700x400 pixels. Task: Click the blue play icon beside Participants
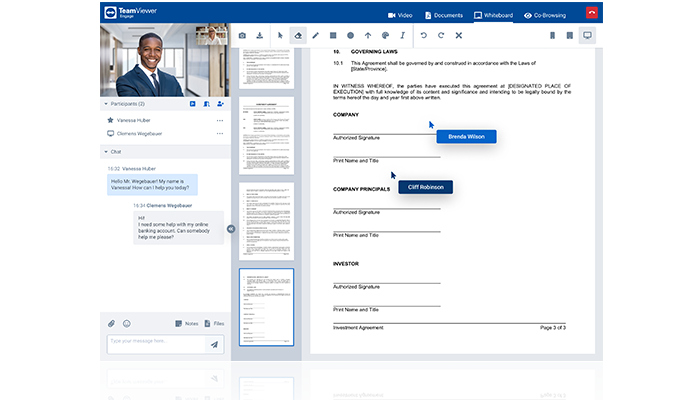click(x=192, y=104)
